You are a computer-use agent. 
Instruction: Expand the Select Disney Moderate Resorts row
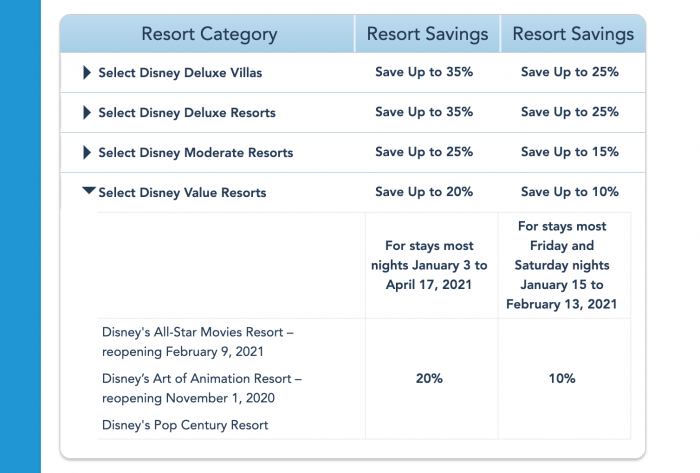[x=87, y=153]
